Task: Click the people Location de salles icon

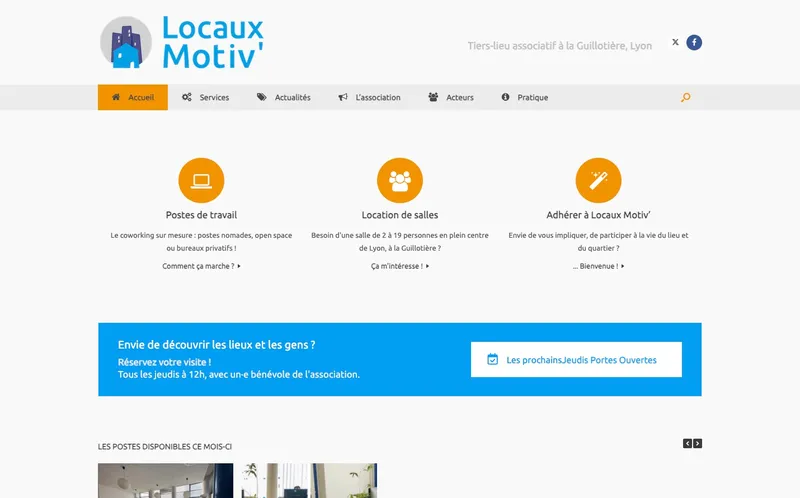Action: pos(400,181)
